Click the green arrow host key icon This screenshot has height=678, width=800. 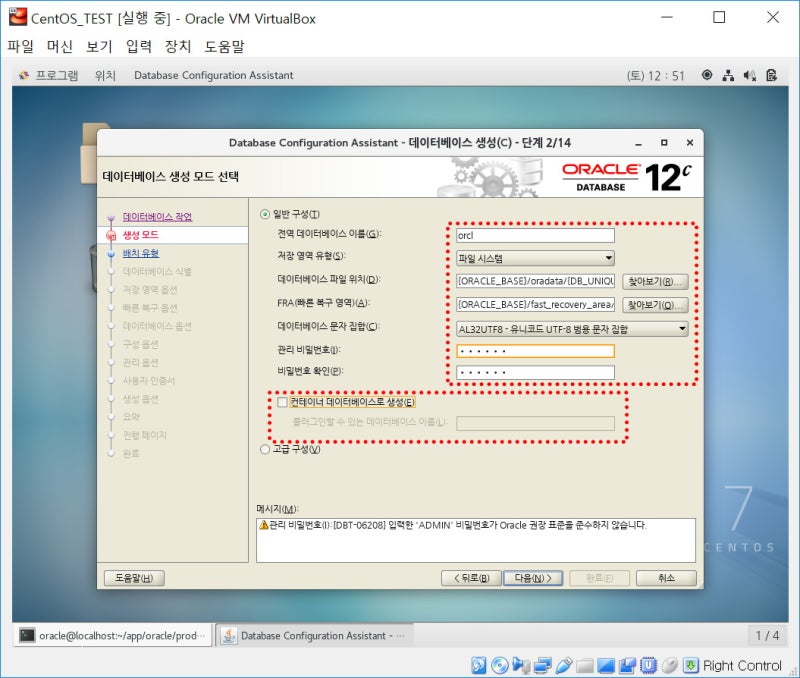click(691, 665)
